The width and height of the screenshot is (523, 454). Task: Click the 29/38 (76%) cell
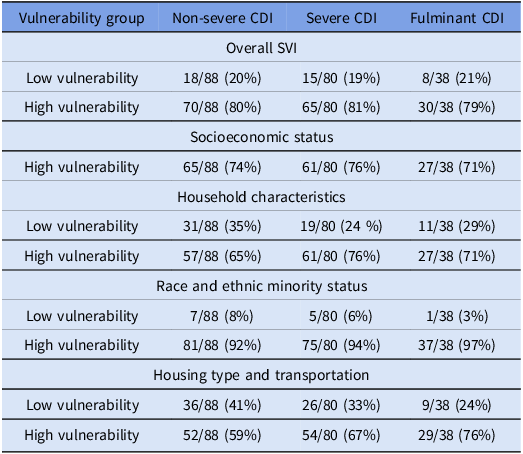coord(457,435)
